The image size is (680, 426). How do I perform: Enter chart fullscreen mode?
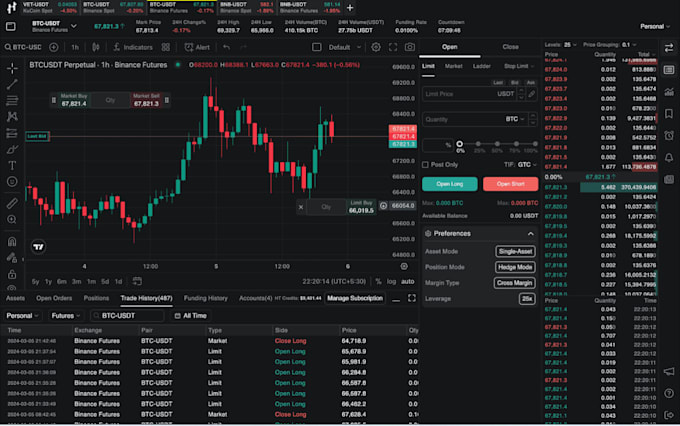click(x=393, y=47)
